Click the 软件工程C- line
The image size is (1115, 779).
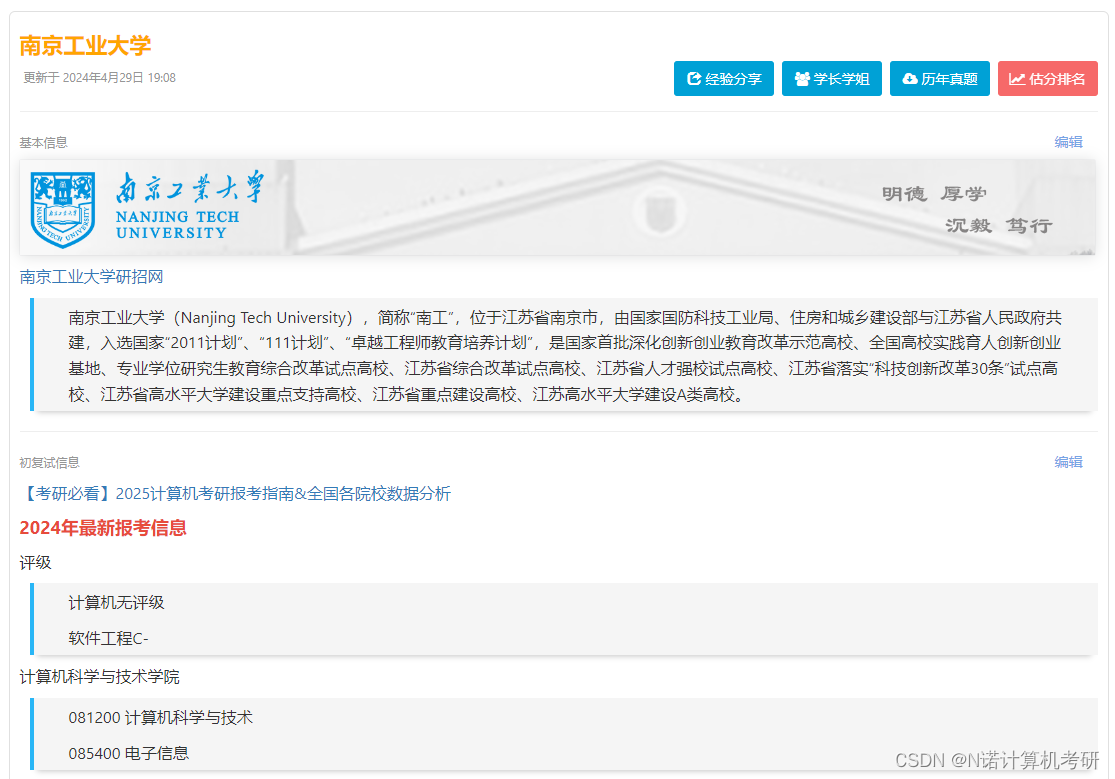108,638
